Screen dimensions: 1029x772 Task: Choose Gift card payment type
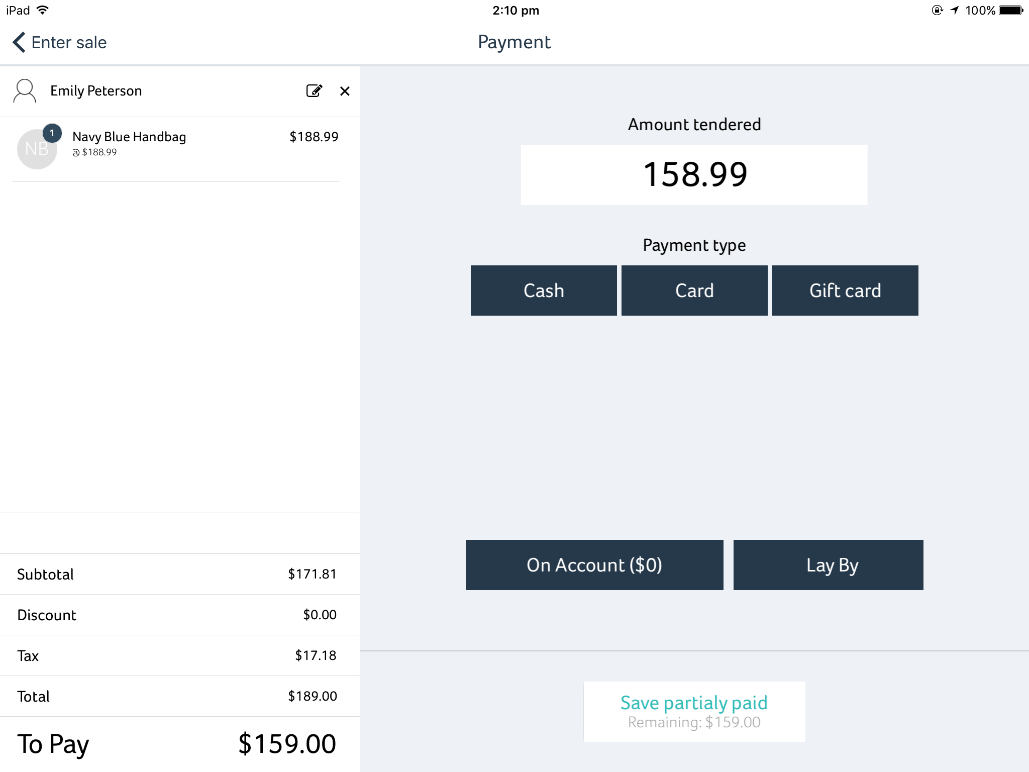[845, 290]
